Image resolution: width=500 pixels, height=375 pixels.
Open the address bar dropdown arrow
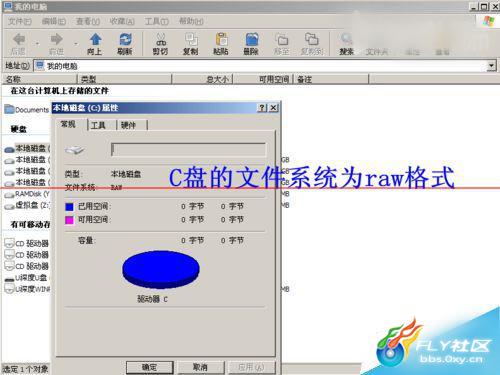pos(491,66)
